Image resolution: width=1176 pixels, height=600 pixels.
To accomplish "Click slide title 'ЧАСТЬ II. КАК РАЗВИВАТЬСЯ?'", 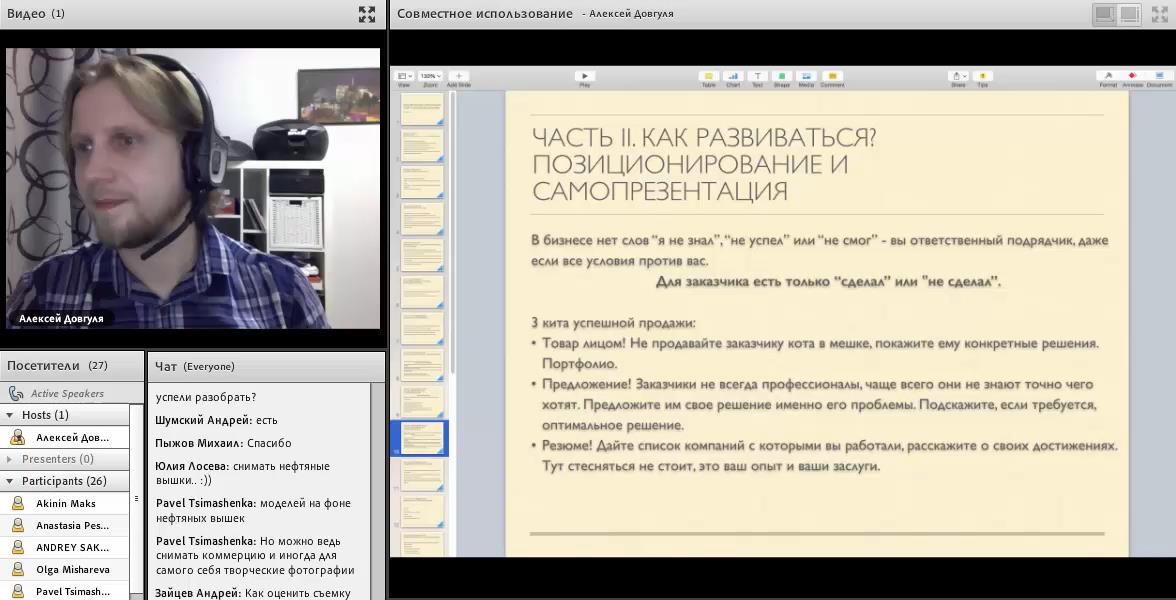I will click(x=704, y=138).
